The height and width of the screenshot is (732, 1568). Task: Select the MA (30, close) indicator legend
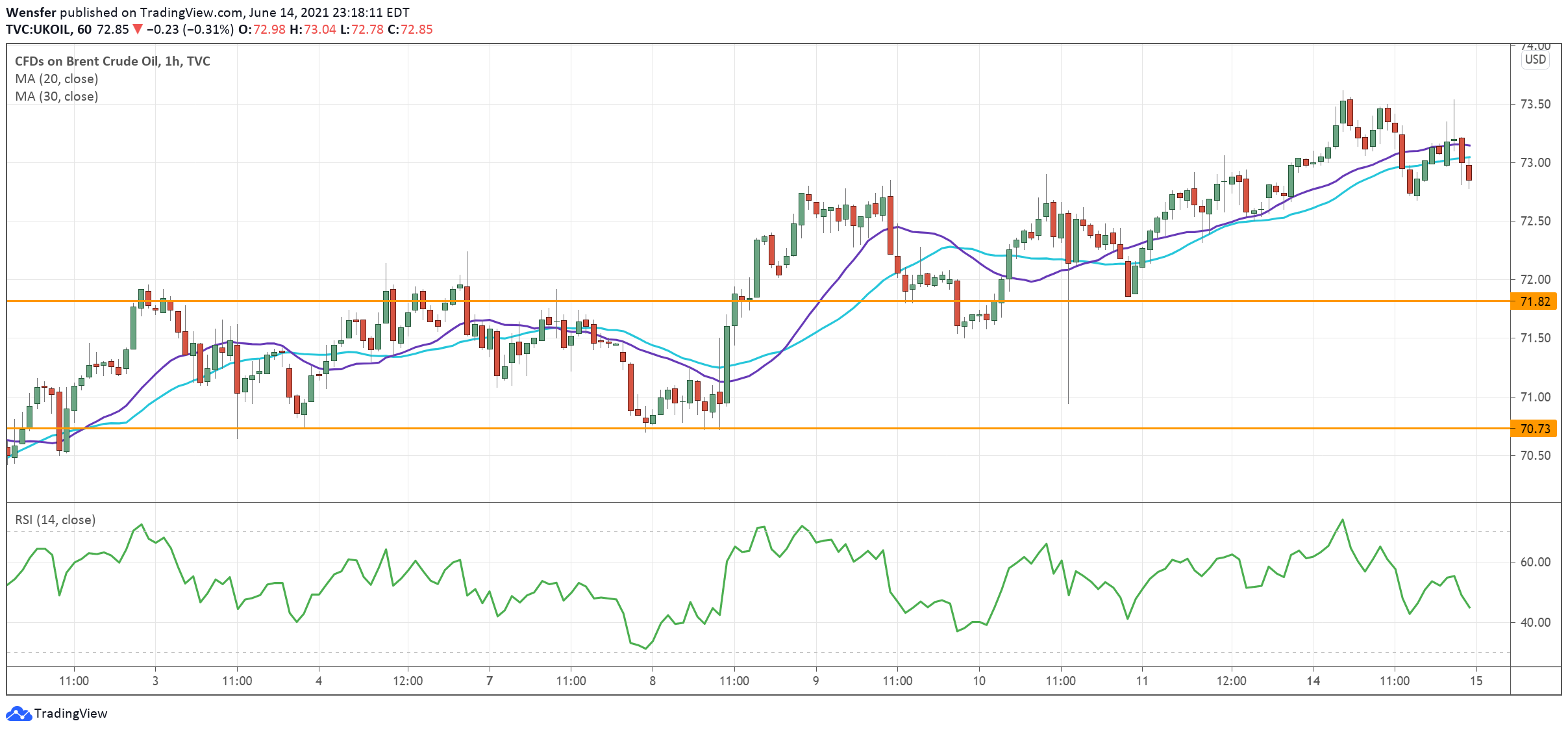click(x=56, y=96)
